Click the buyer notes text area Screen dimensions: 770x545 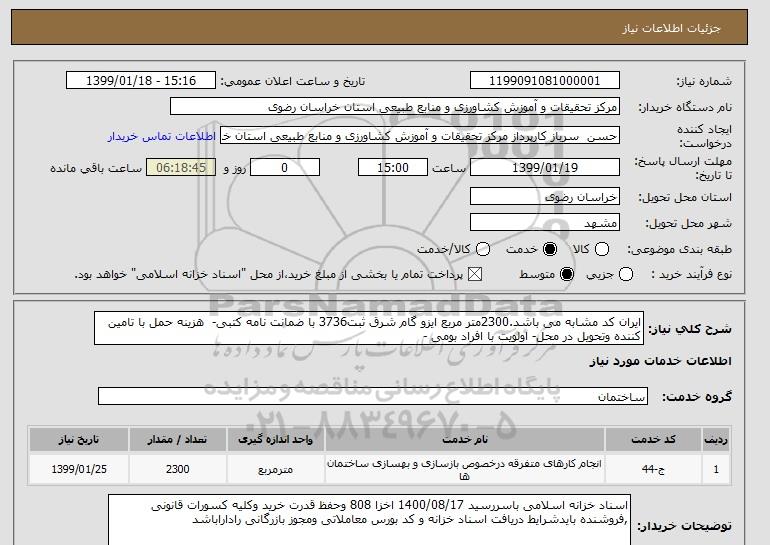(x=369, y=519)
